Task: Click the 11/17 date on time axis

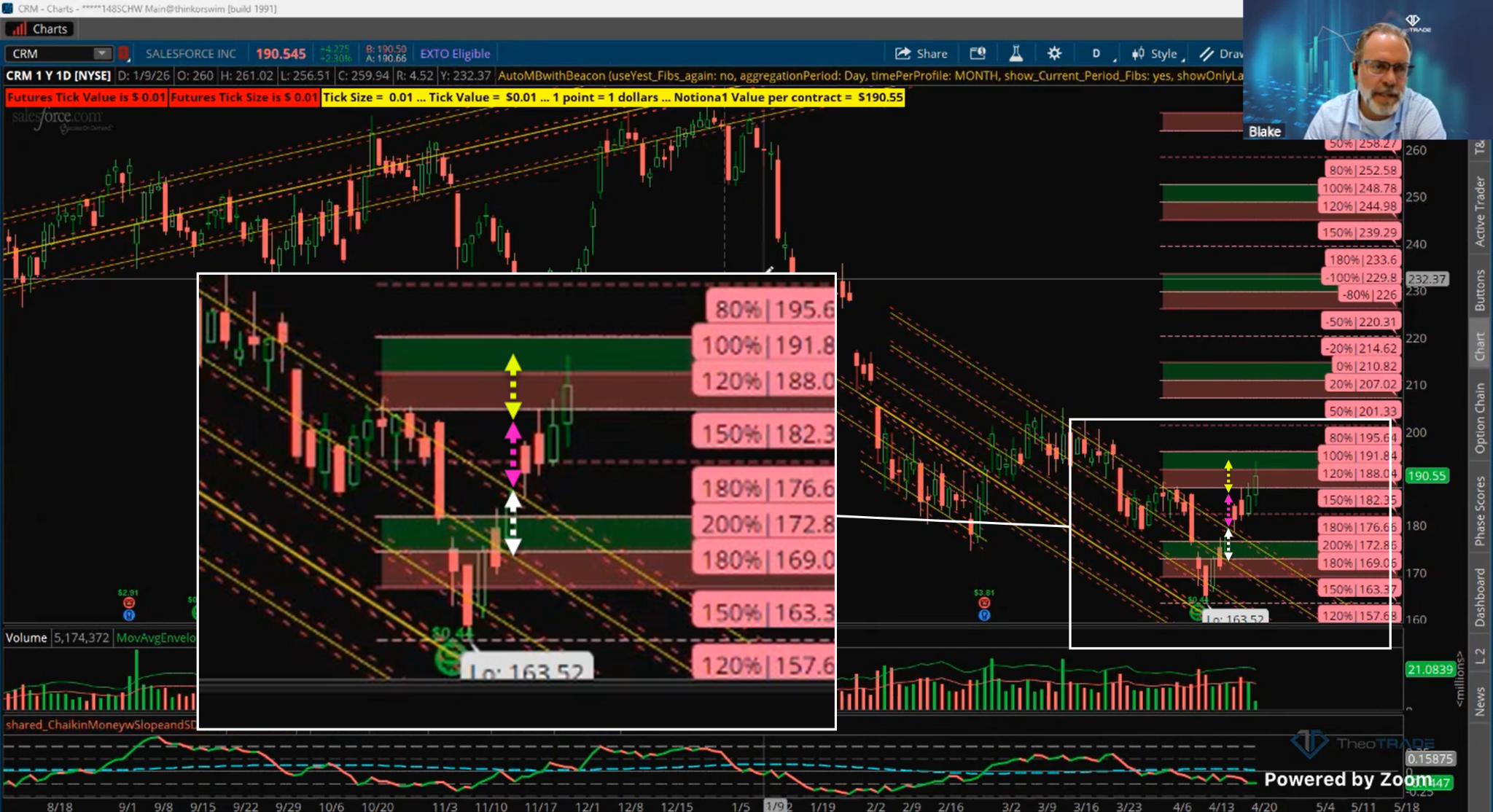Action: (541, 806)
